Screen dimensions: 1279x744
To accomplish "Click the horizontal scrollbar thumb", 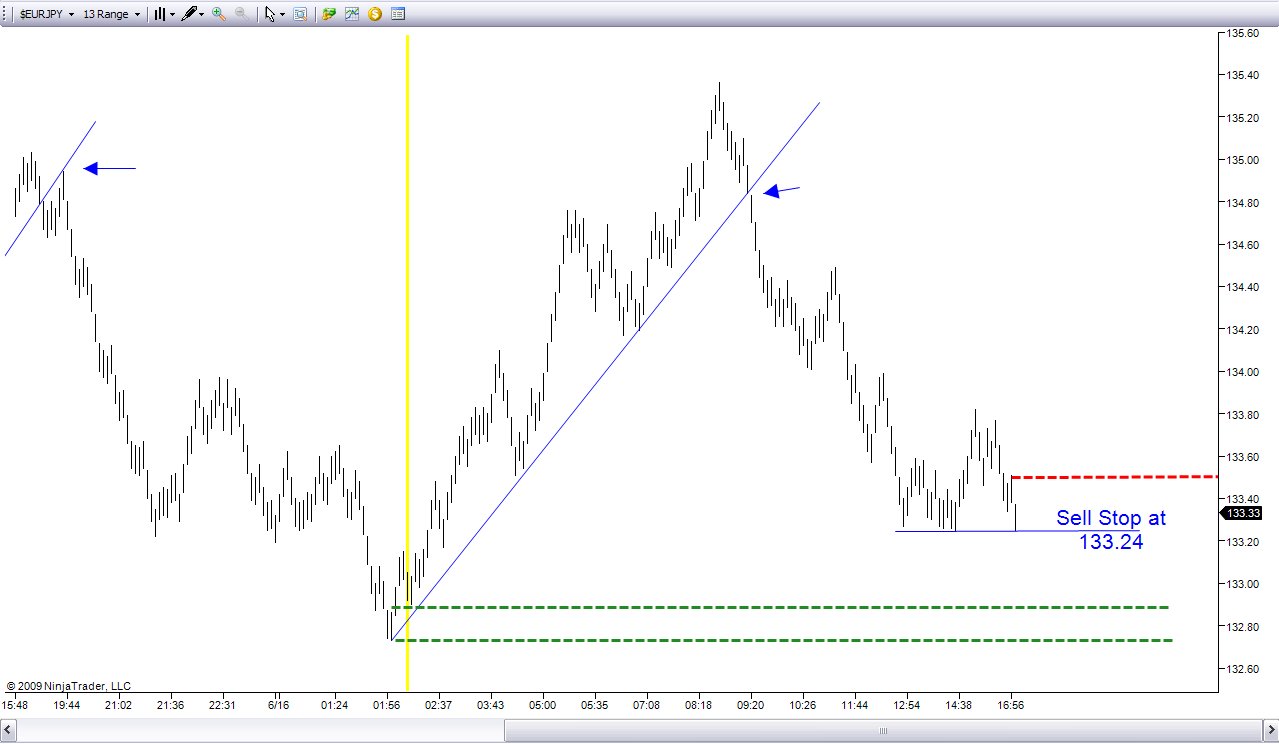I will (883, 731).
